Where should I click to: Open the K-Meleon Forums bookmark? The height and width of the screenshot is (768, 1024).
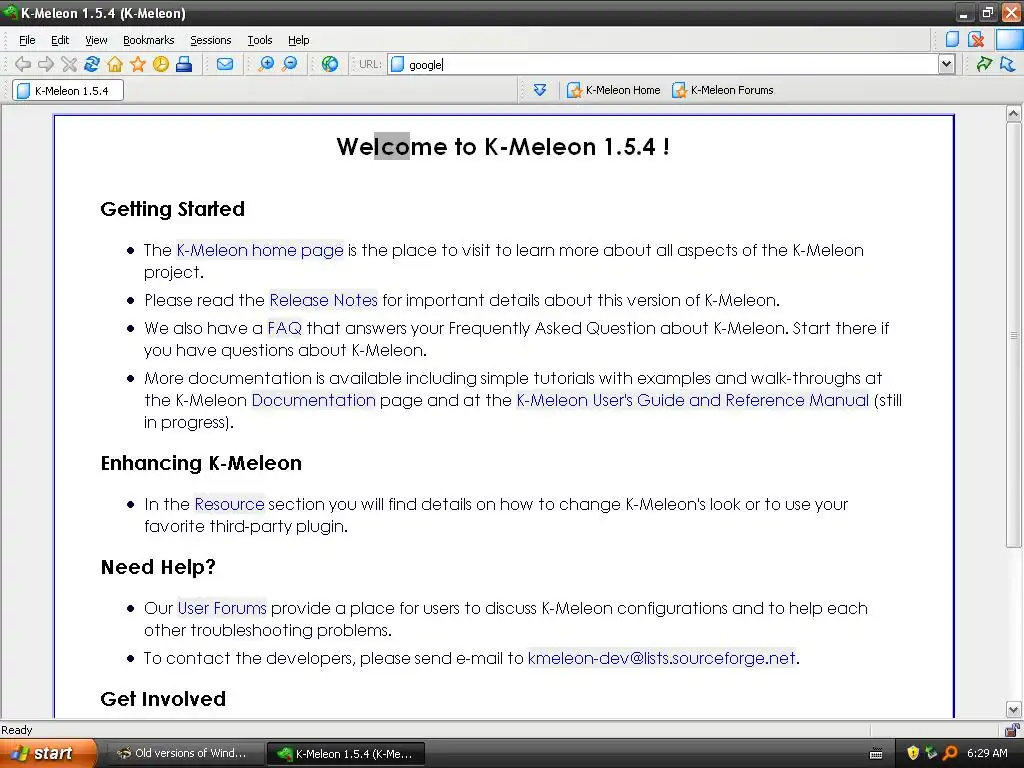pos(723,90)
